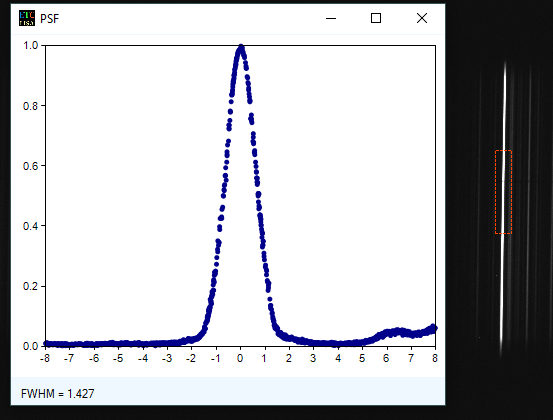Click the 0.8 label on the y-axis
Image resolution: width=553 pixels, height=420 pixels.
pyautogui.click(x=30, y=105)
